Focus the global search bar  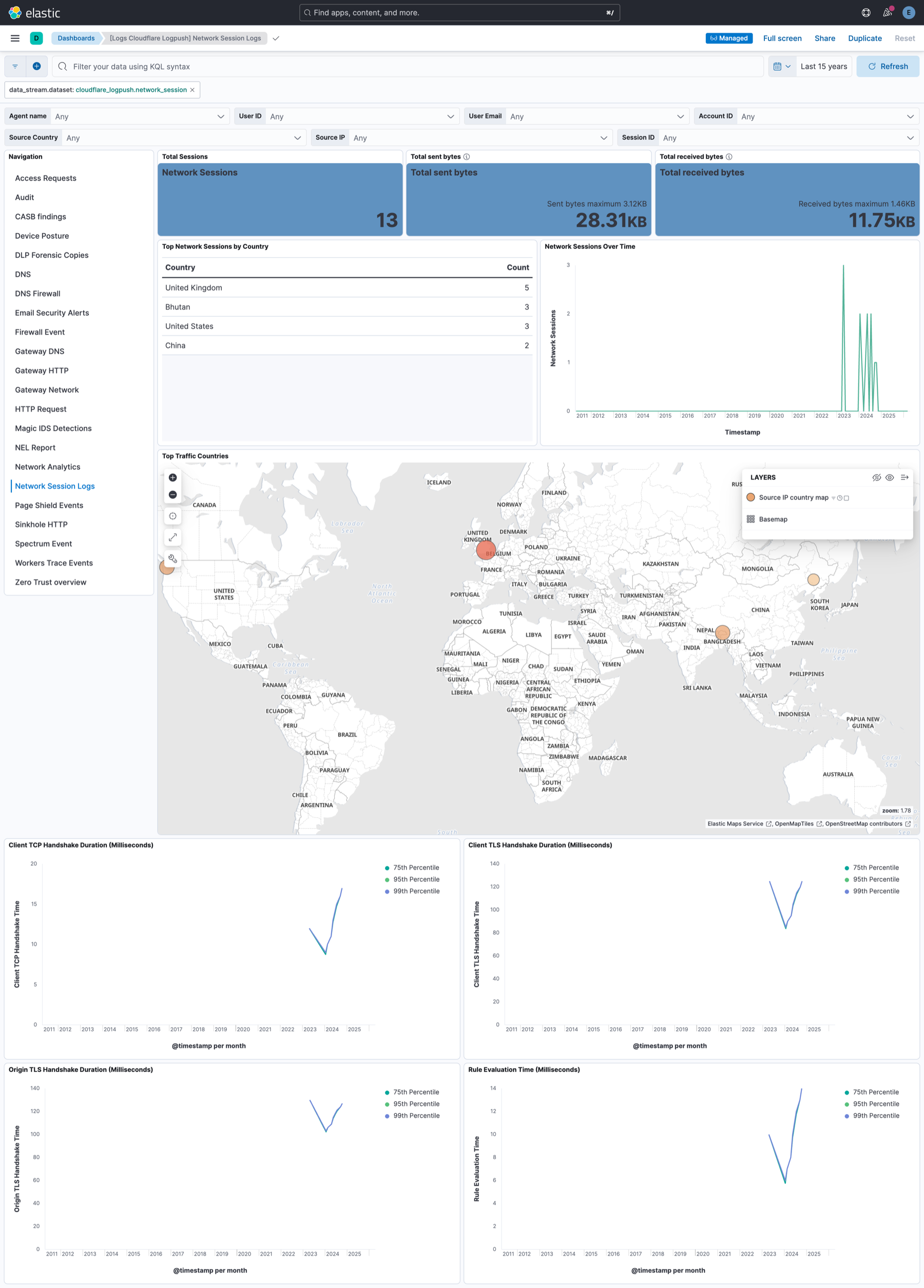[x=459, y=12]
